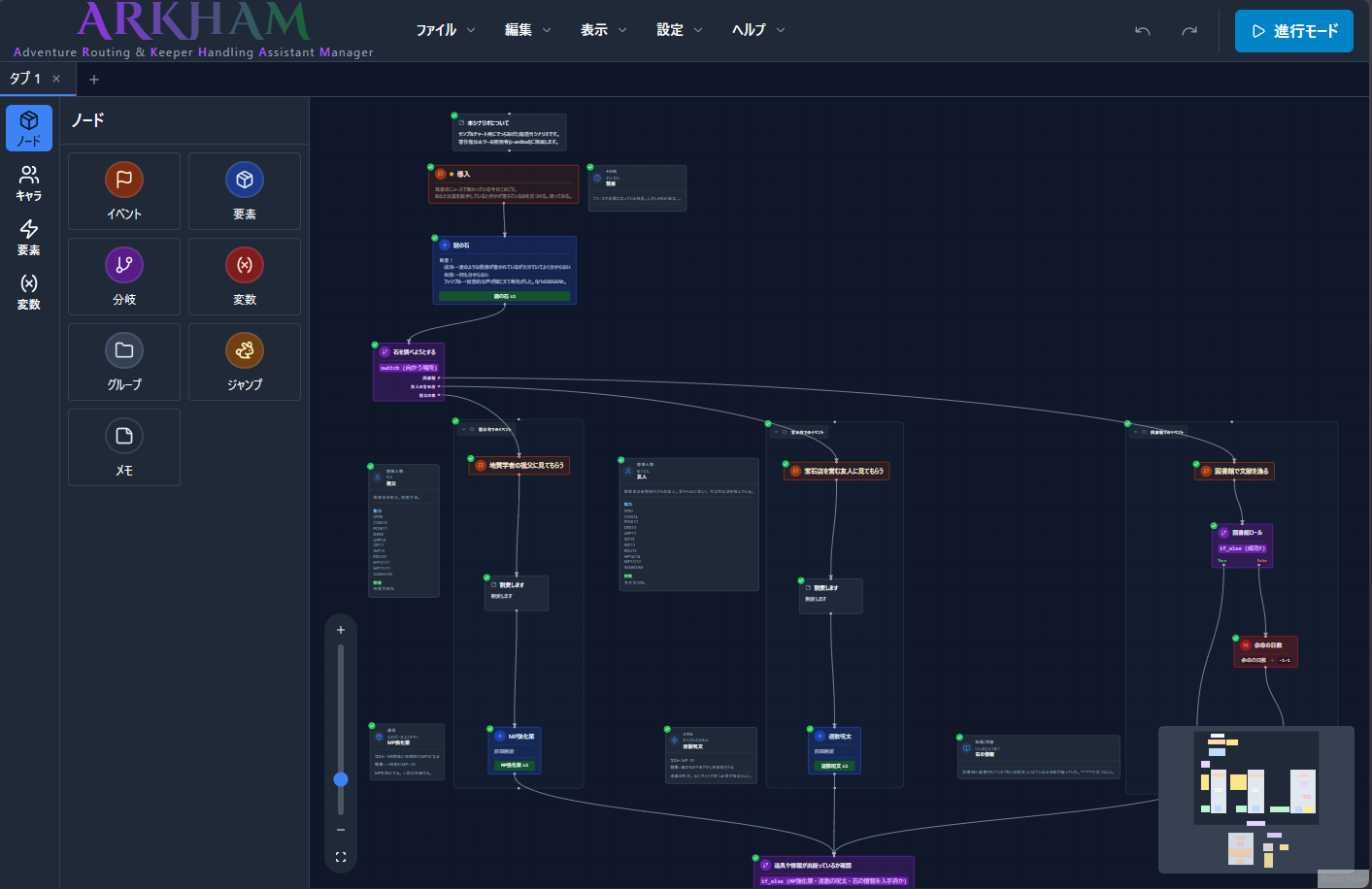
Task: Pick the red 変数 node type card
Action: pos(245,277)
